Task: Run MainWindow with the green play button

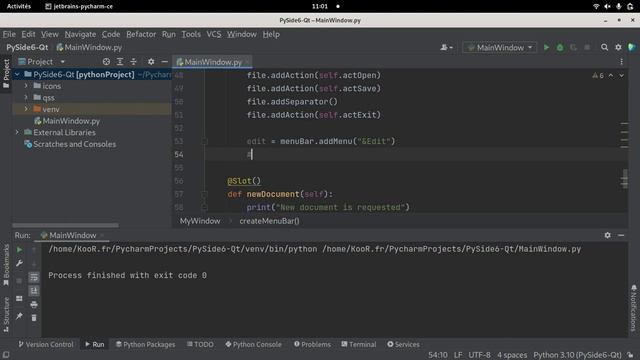Action: tap(546, 47)
